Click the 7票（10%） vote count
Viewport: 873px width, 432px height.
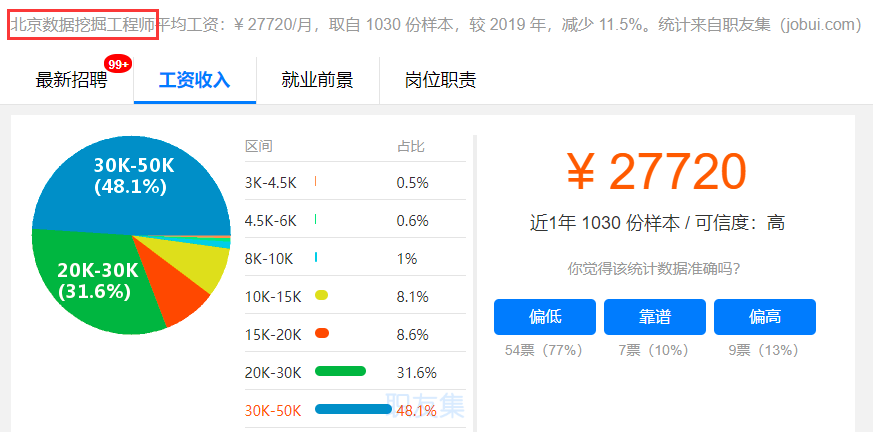tap(654, 350)
